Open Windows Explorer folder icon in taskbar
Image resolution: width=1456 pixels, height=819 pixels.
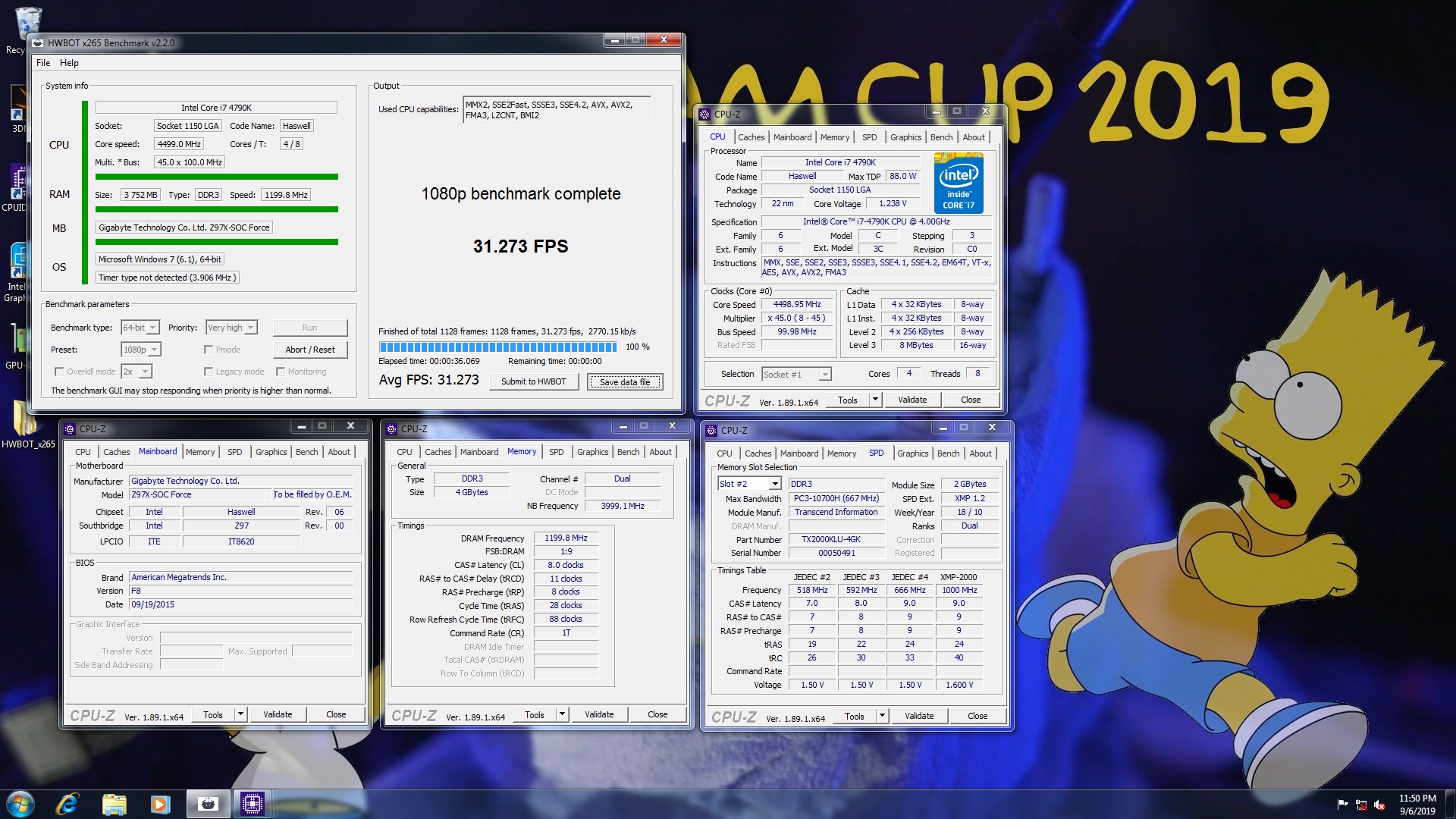(x=114, y=803)
